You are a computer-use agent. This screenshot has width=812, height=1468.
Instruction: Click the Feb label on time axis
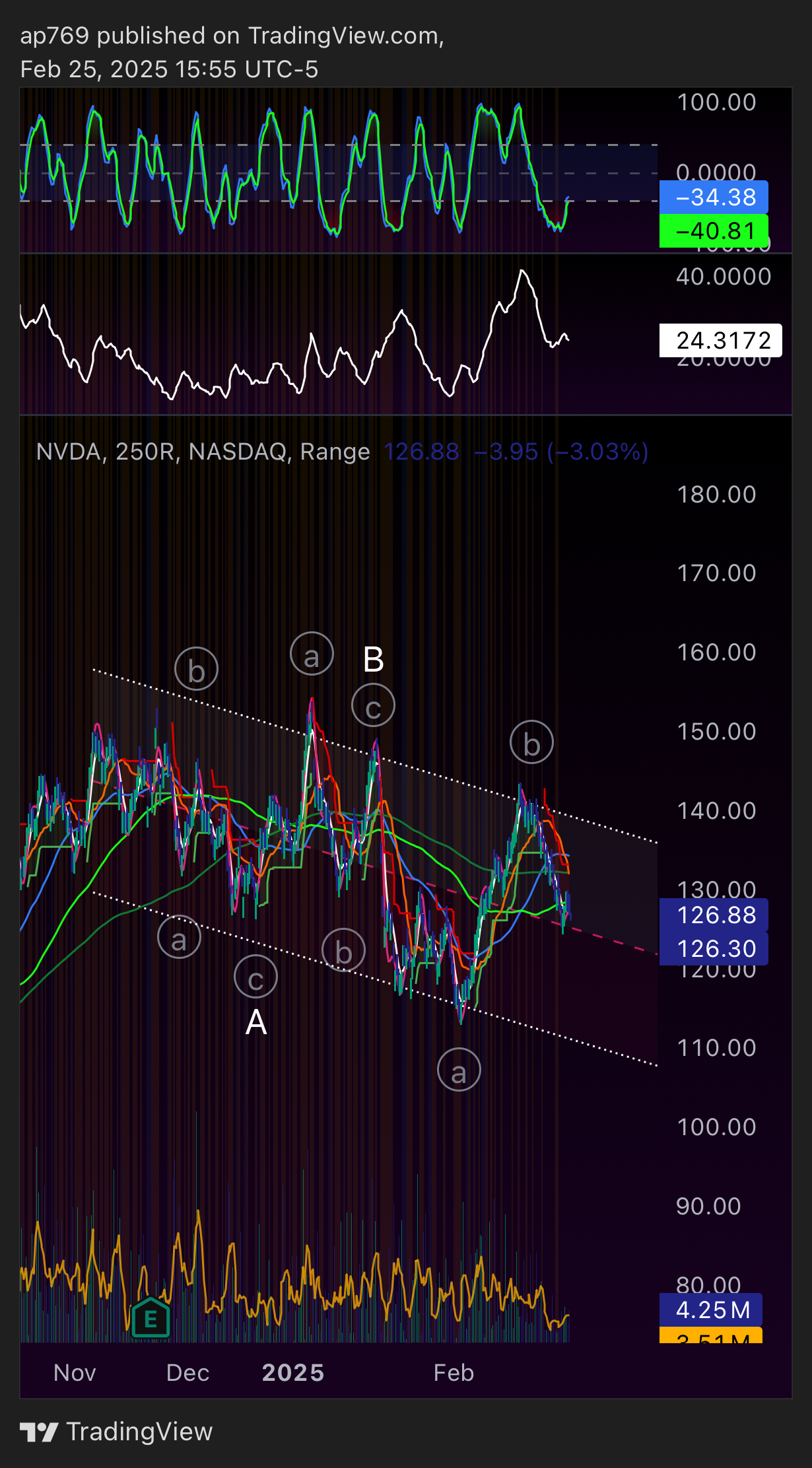click(x=454, y=1373)
